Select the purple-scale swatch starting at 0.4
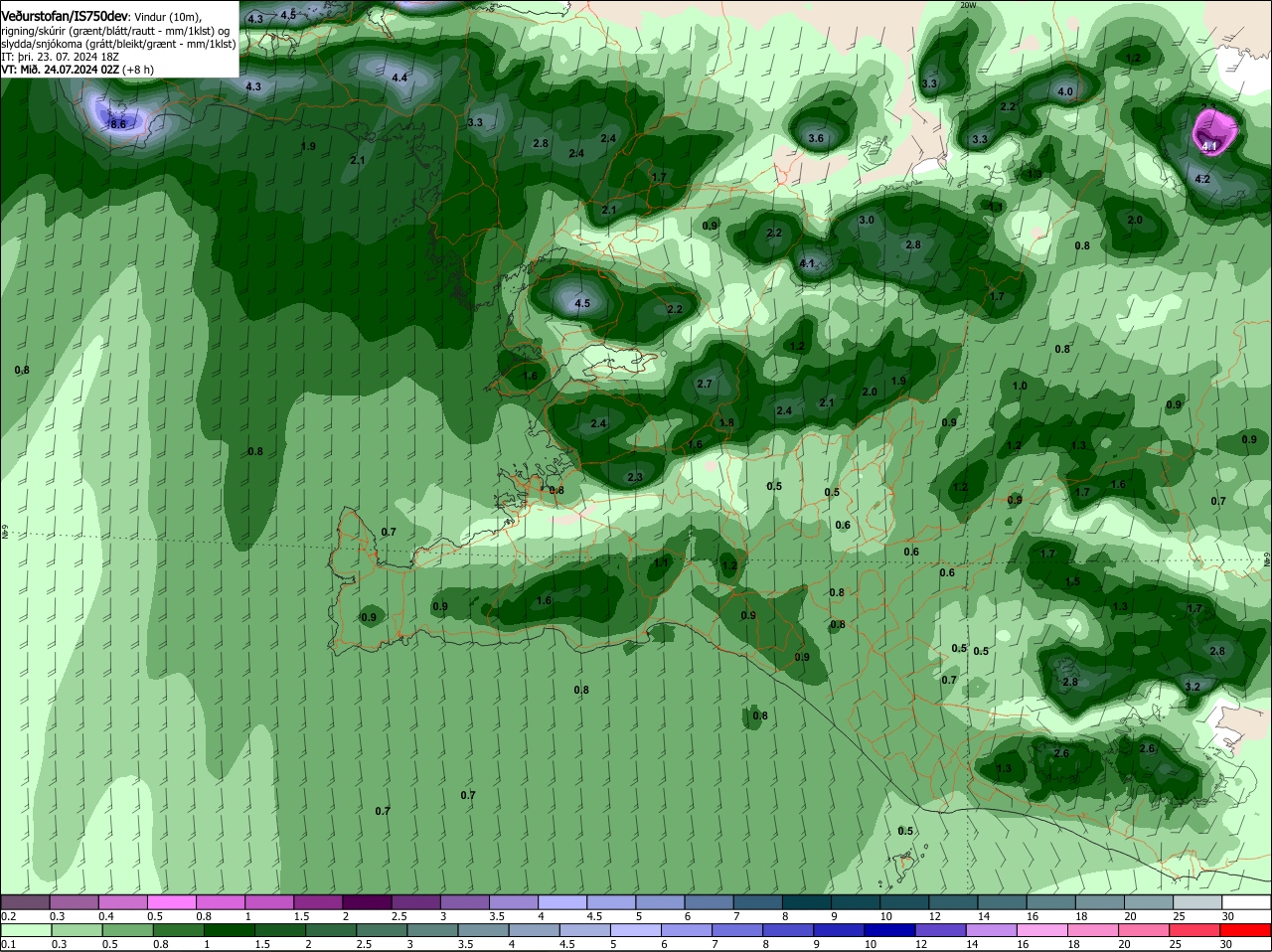This screenshot has width=1272, height=952. point(122,902)
